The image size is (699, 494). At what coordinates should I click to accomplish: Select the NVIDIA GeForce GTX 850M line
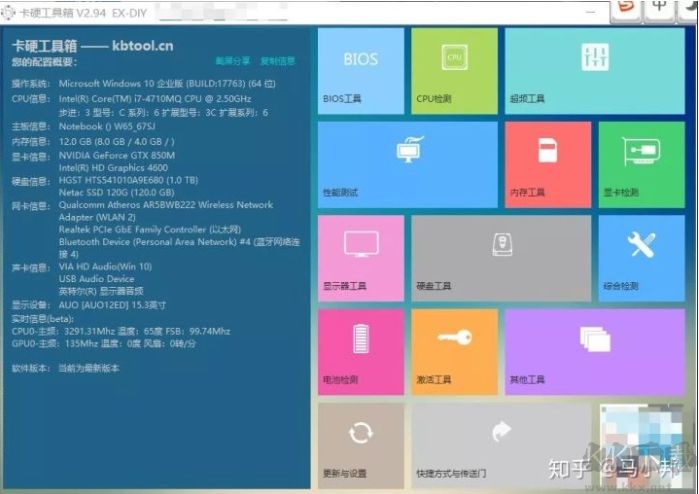(x=117, y=155)
